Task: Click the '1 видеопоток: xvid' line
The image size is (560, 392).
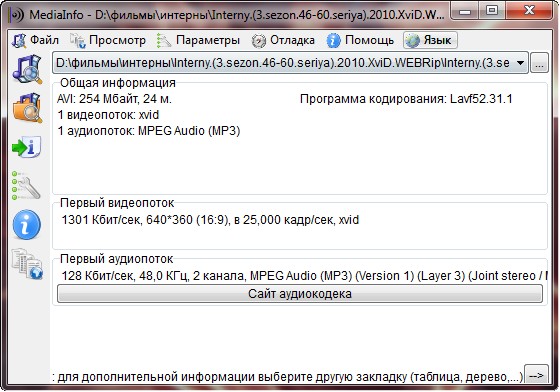Action: pyautogui.click(x=108, y=115)
